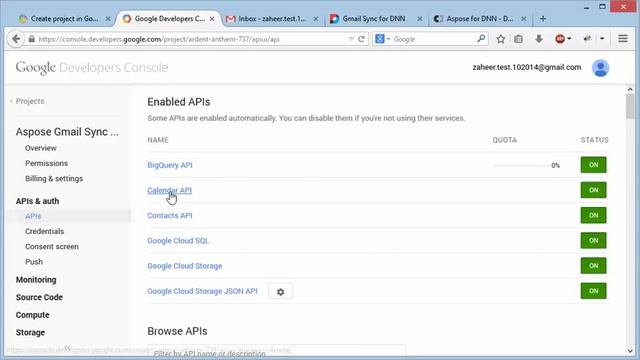Focus the Google search box
This screenshot has height=360, width=640.
pyautogui.click(x=433, y=39)
